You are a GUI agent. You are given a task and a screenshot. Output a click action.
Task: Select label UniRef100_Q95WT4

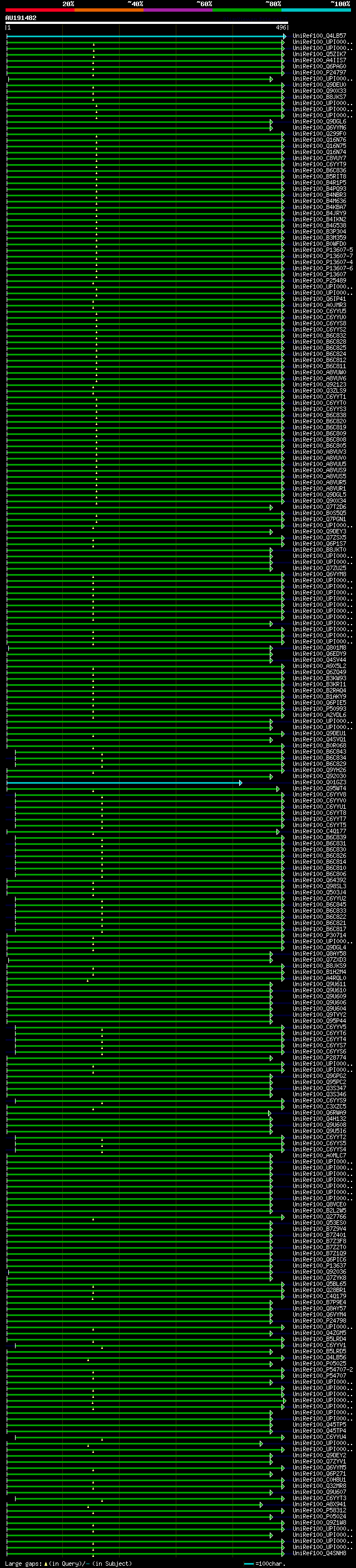point(319,789)
